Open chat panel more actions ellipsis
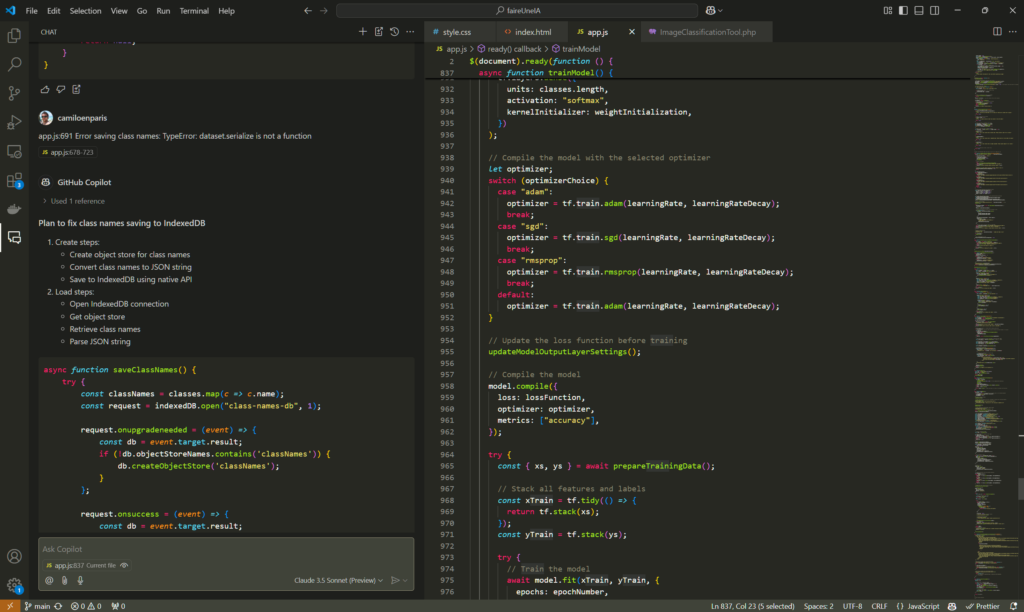The image size is (1024, 612). (410, 31)
